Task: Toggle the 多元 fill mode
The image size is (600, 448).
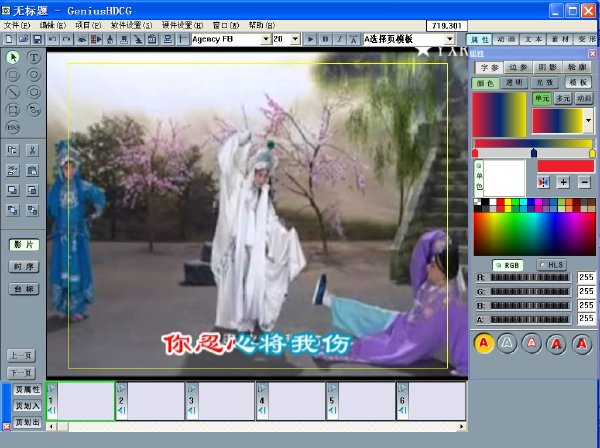Action: [x=562, y=98]
